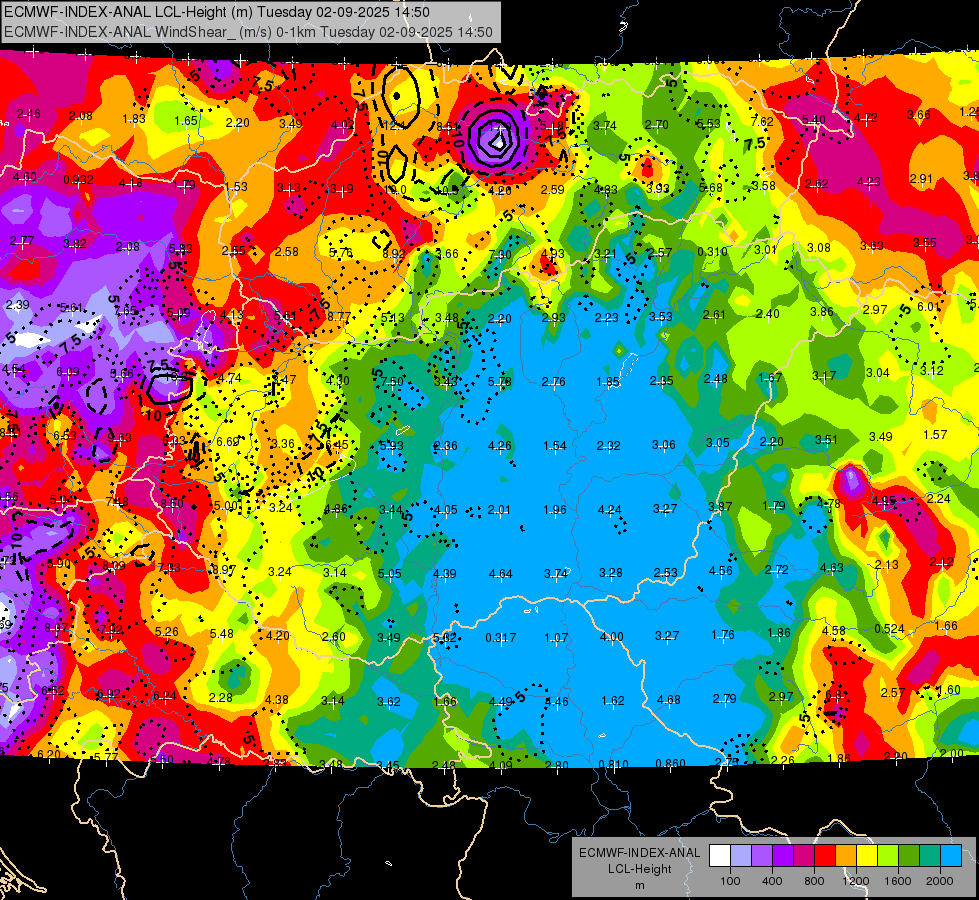The height and width of the screenshot is (900, 979).
Task: Click the legend scale label 100
Action: point(730,881)
